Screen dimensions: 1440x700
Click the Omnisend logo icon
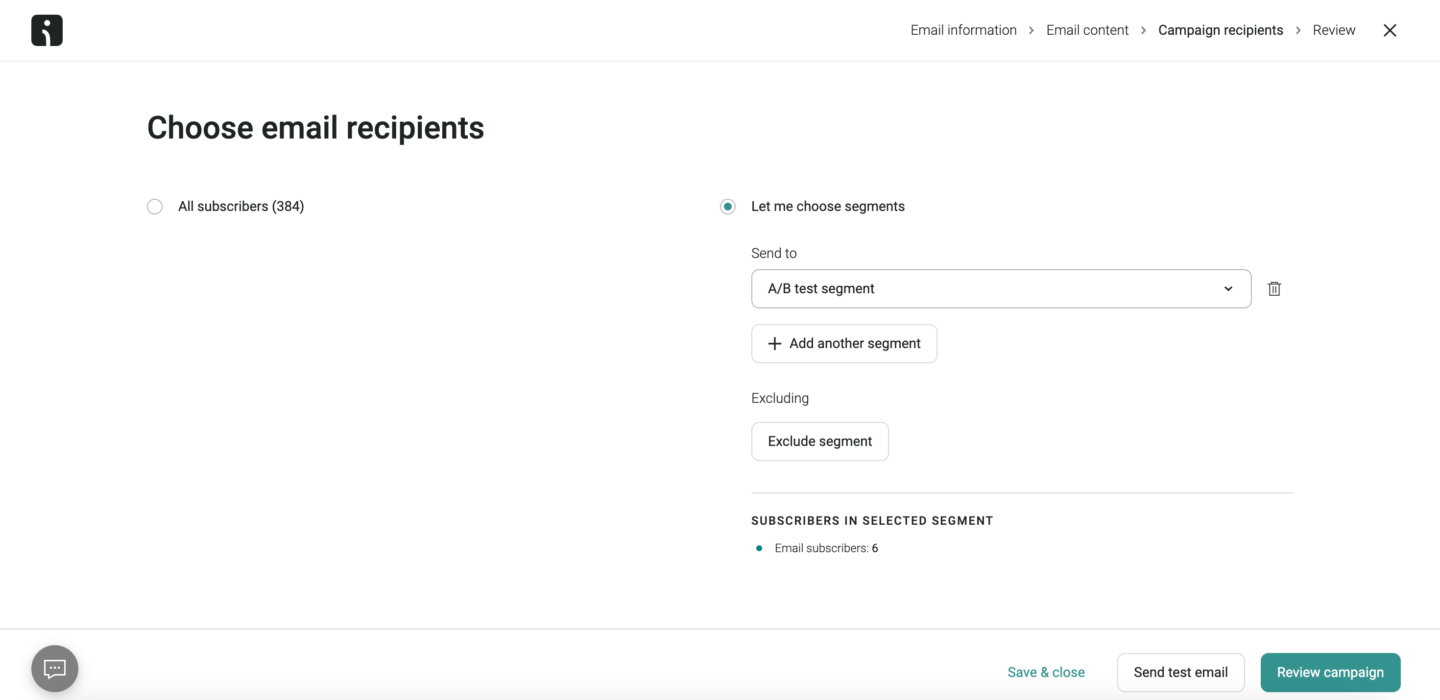tap(46, 30)
